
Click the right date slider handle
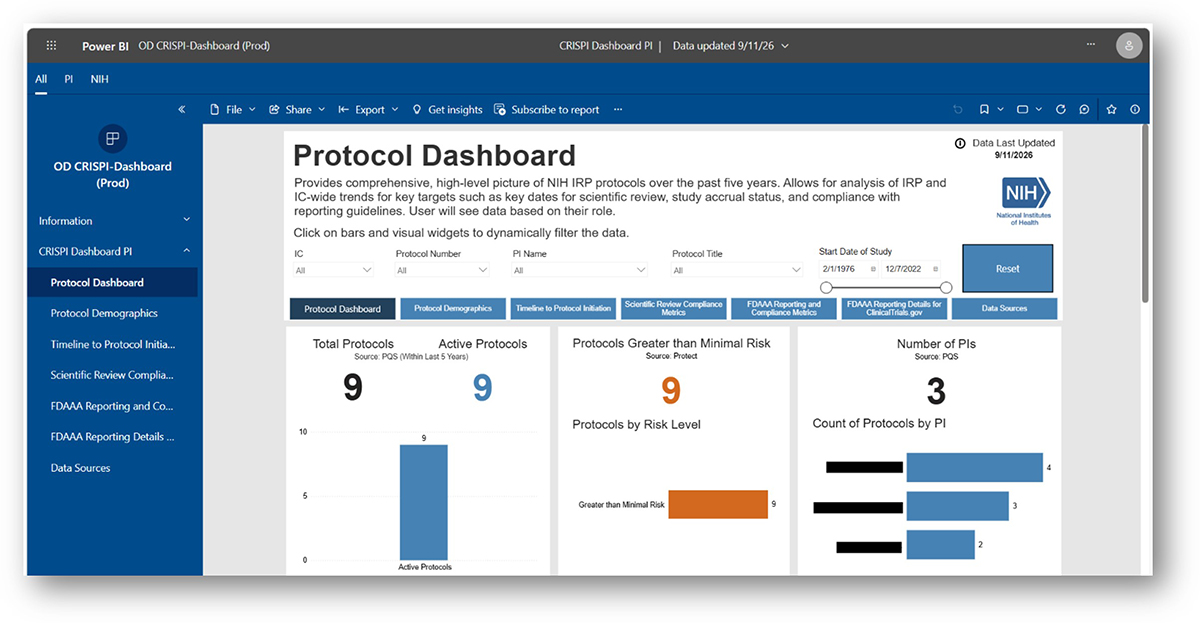[946, 288]
